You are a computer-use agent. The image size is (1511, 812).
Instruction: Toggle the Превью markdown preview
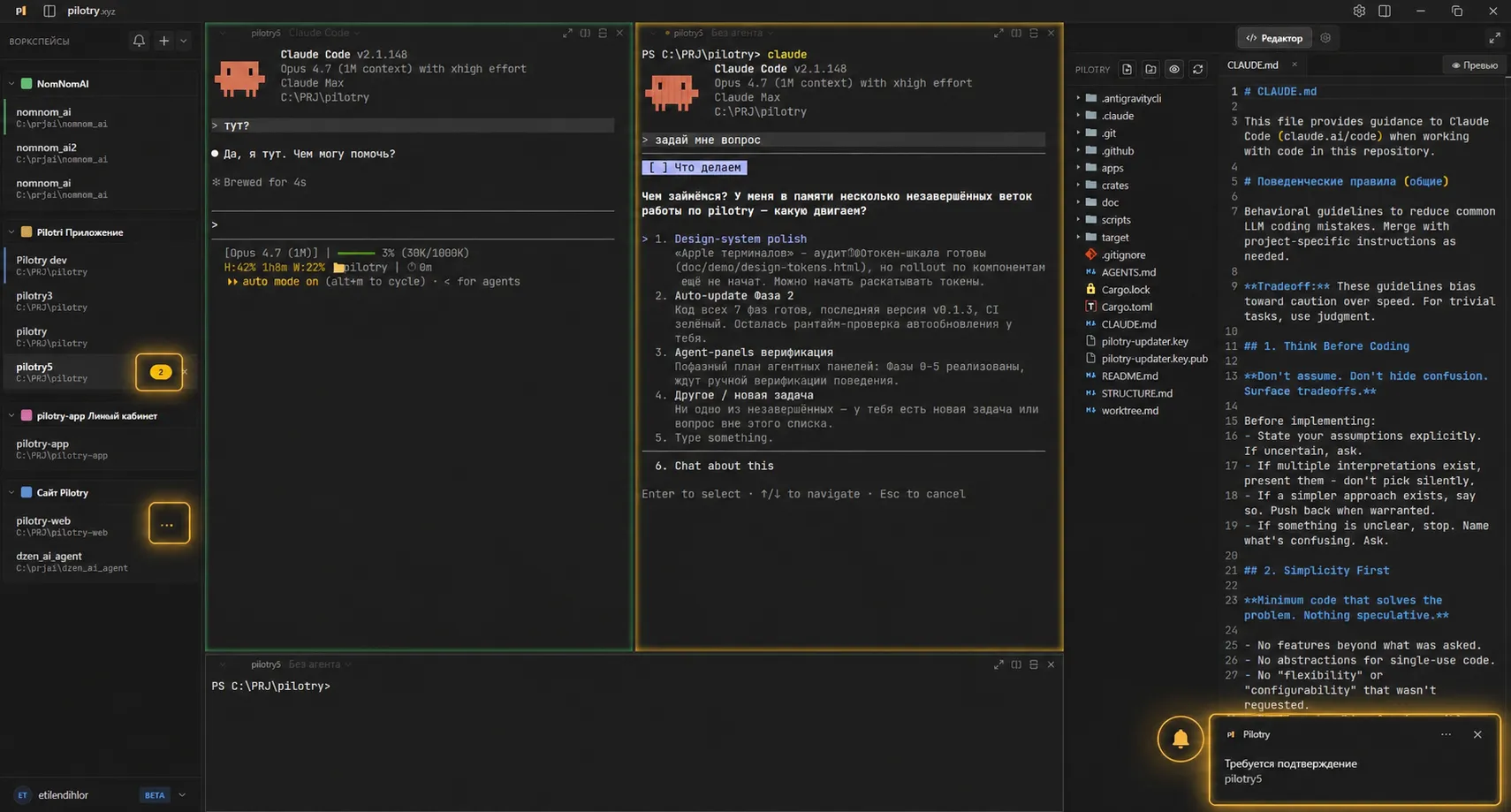(1475, 65)
